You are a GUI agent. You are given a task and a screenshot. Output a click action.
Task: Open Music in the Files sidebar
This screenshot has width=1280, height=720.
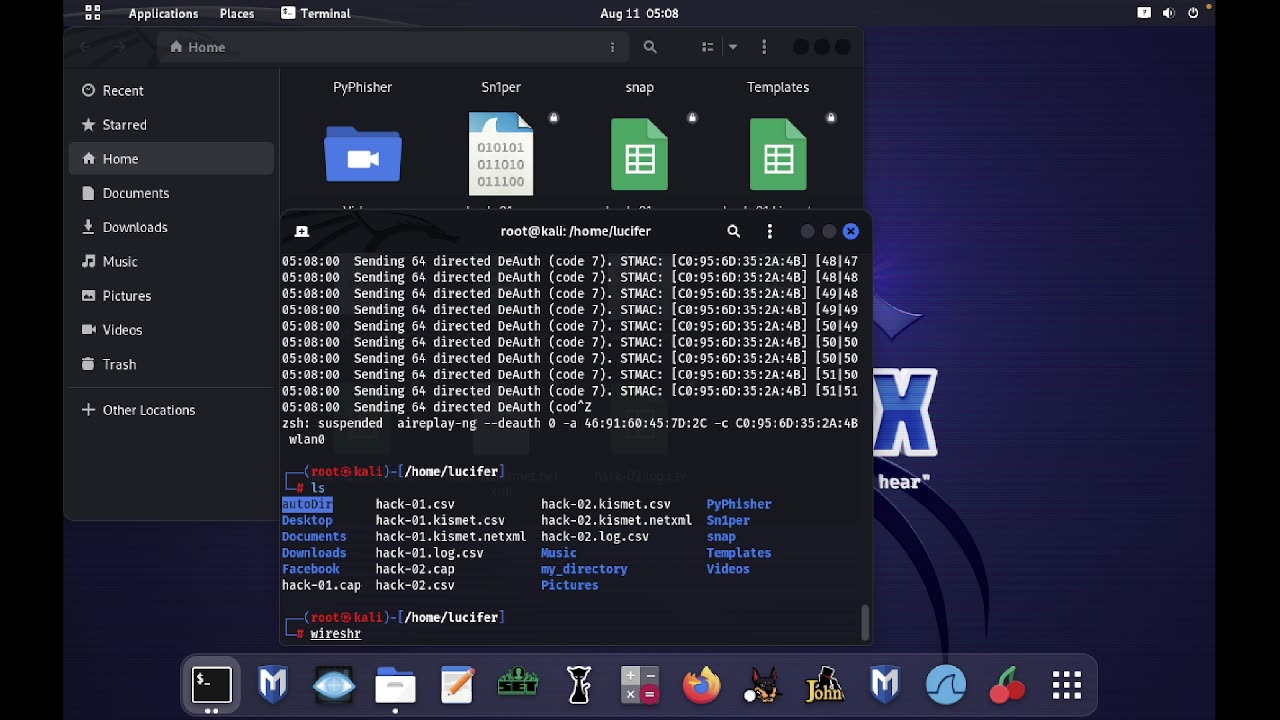point(171,261)
